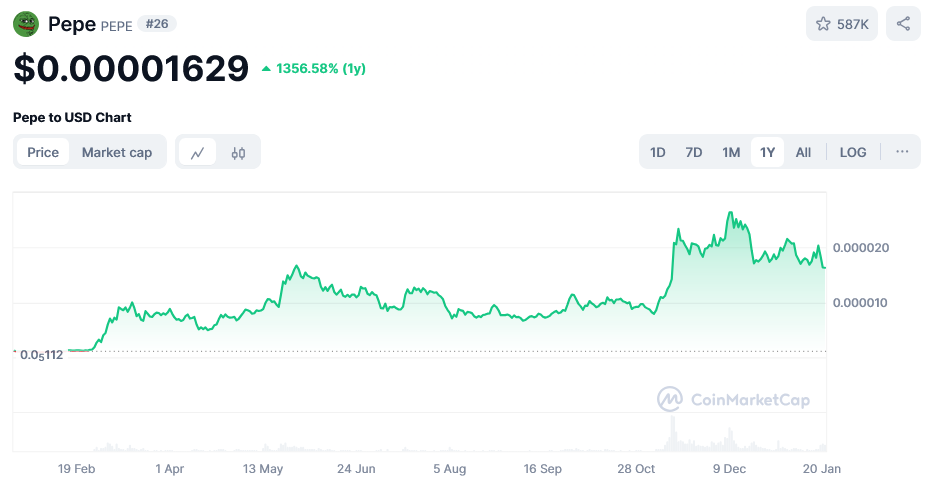
Task: Open the three-dot more options menu
Action: (902, 152)
